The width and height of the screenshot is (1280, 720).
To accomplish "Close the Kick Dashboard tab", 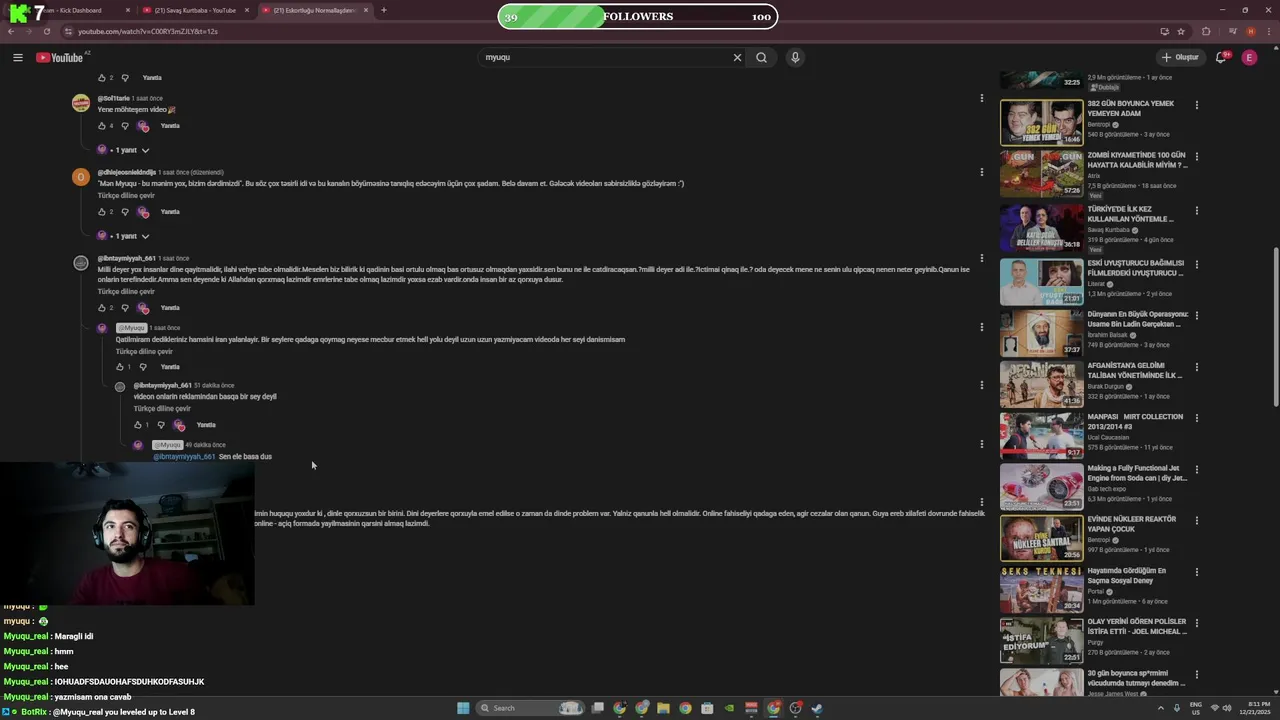I will 128,10.
